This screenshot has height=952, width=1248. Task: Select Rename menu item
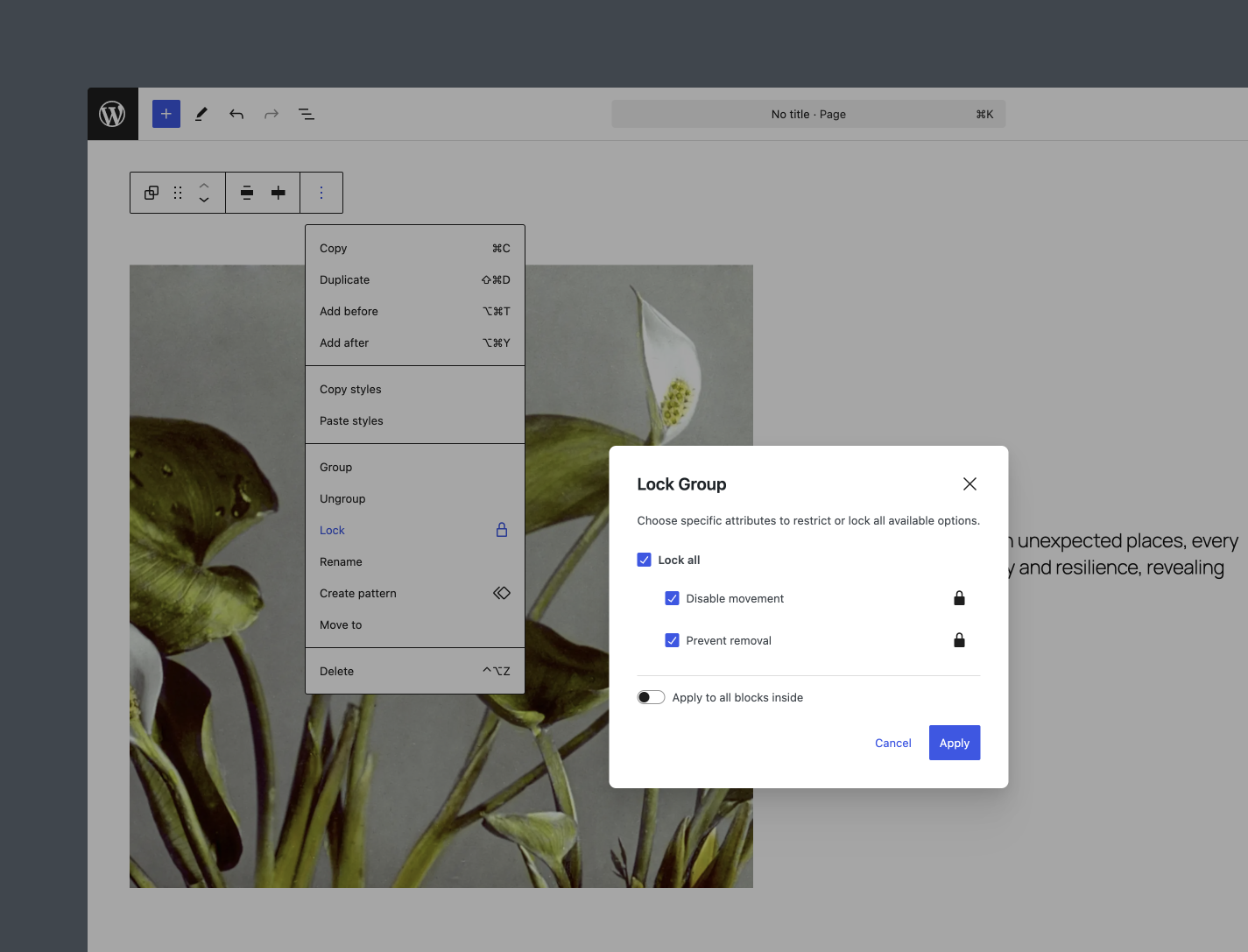415,562
